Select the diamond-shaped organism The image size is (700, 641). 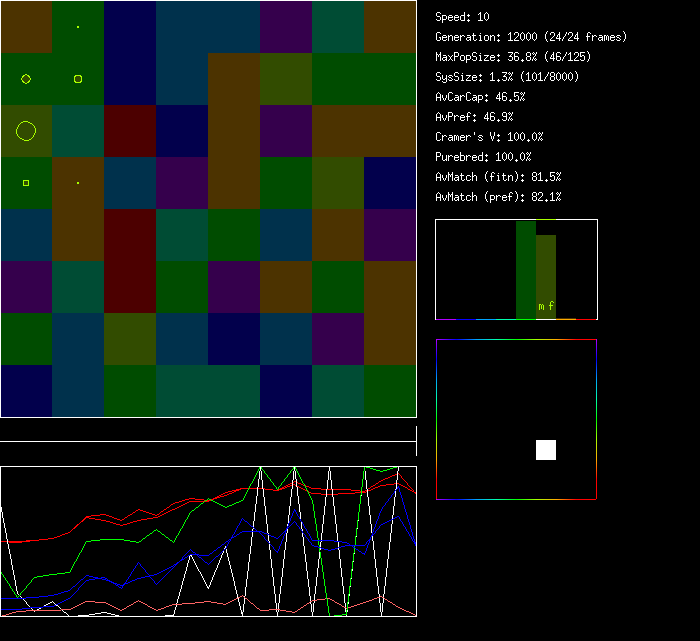click(26, 79)
